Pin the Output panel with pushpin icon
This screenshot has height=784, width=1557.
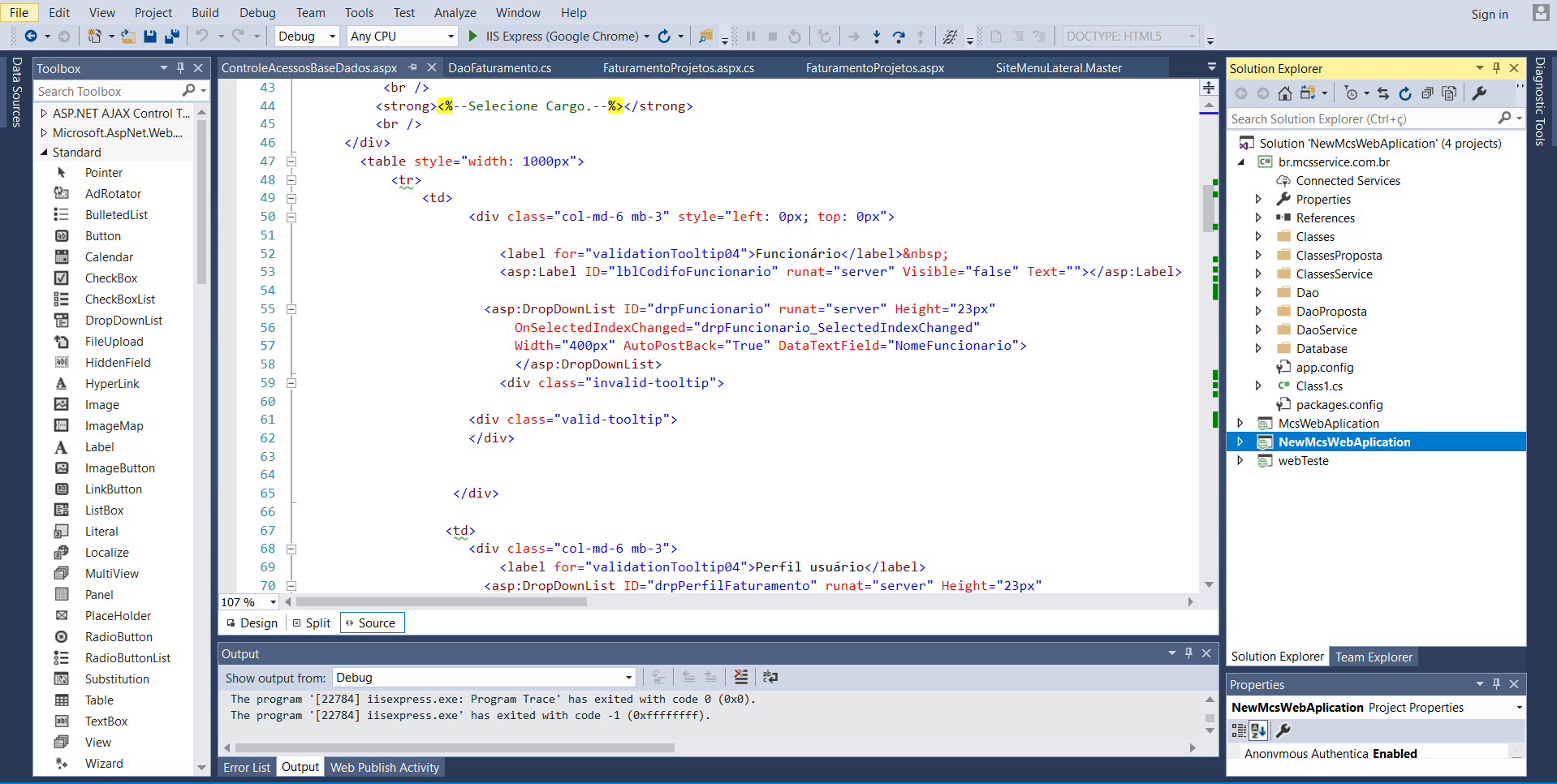click(1188, 653)
